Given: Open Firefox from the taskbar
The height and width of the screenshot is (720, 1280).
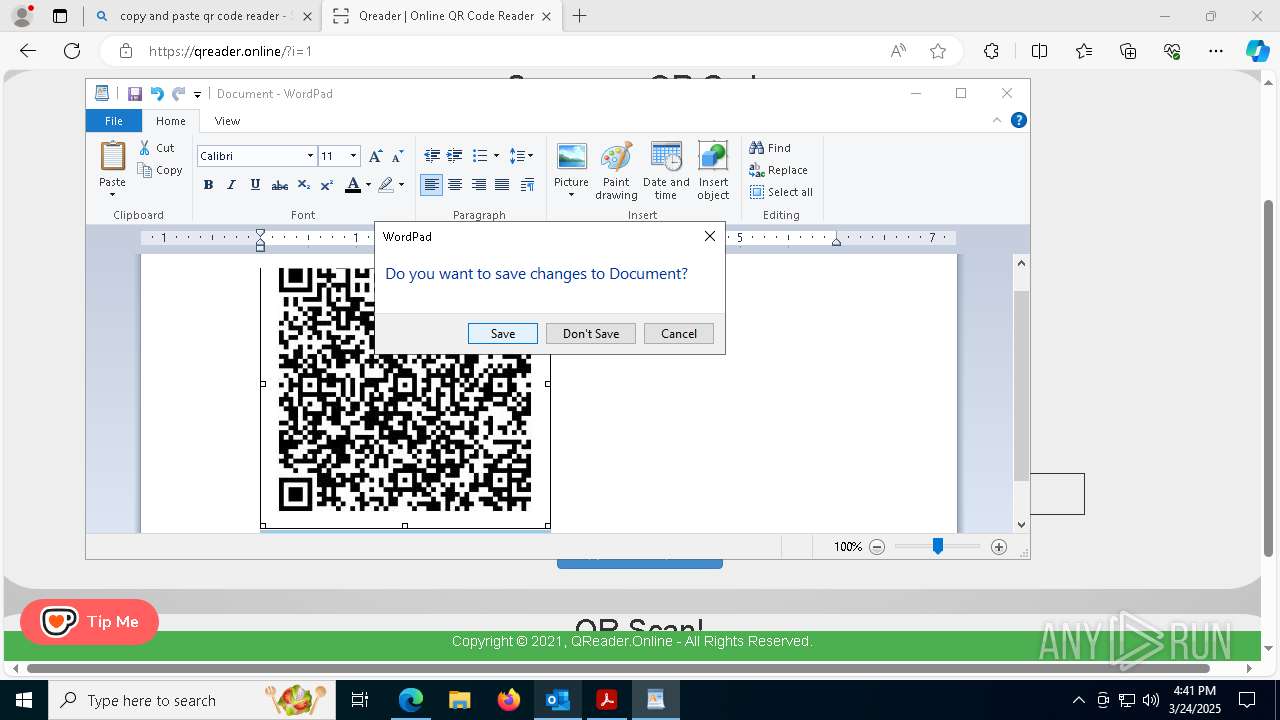Looking at the screenshot, I should pos(509,700).
